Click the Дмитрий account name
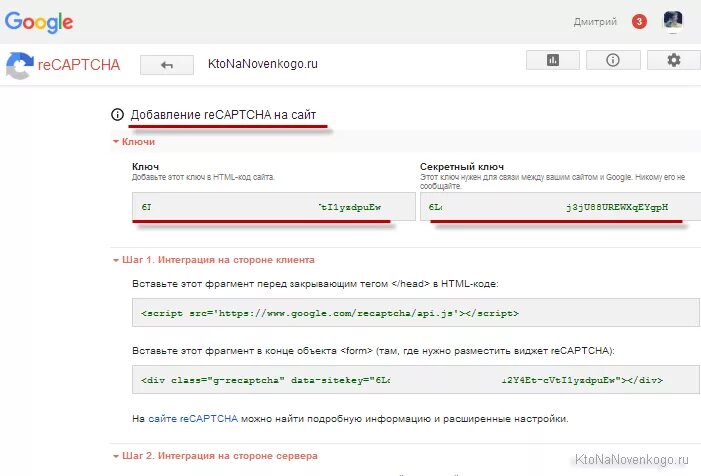701x476 pixels. [595, 21]
